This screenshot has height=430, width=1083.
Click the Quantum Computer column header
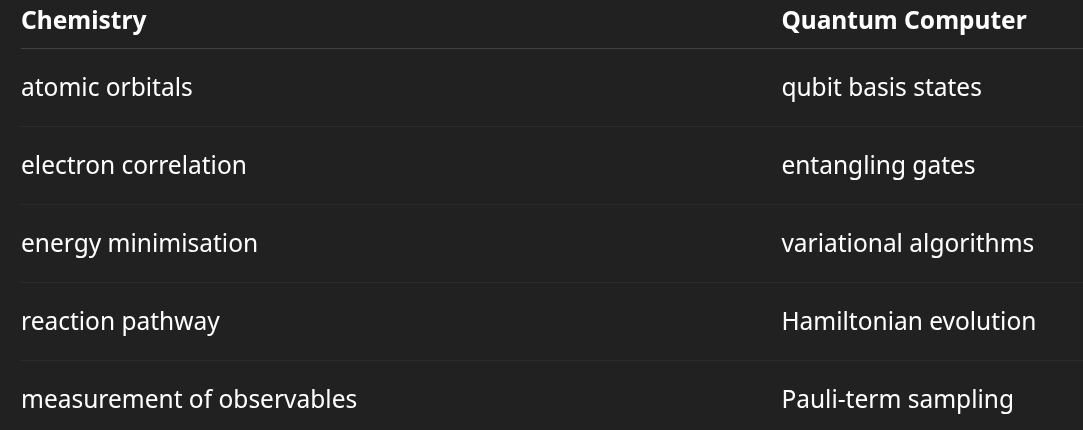point(903,21)
